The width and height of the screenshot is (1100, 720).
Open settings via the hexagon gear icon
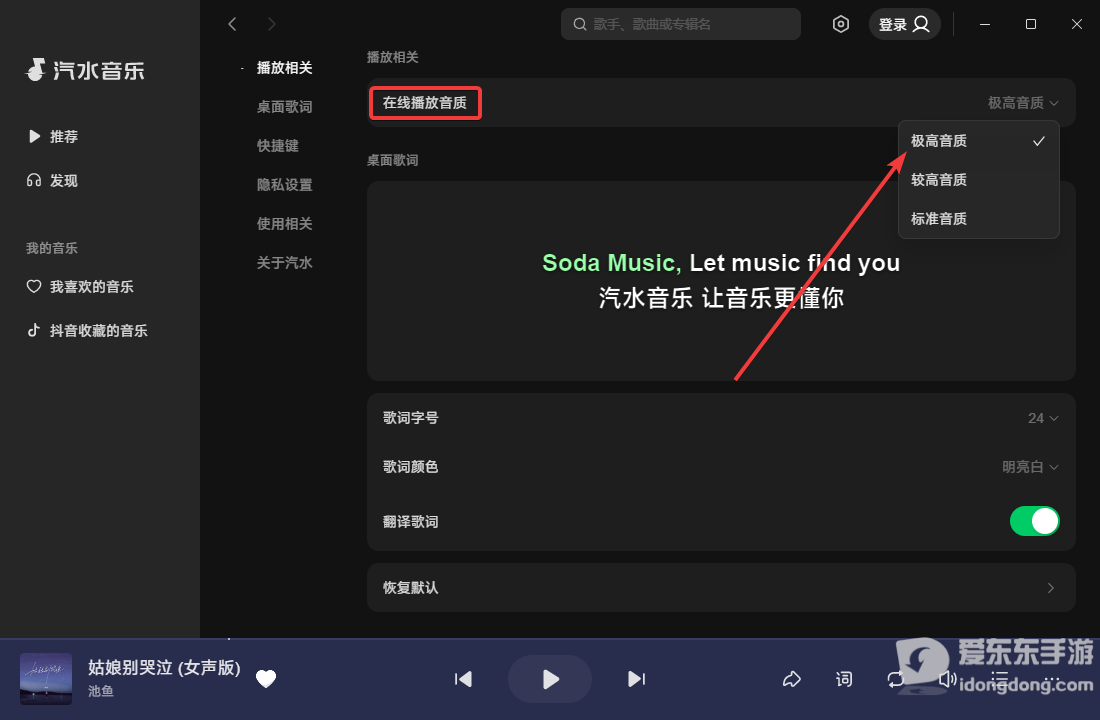click(x=840, y=24)
